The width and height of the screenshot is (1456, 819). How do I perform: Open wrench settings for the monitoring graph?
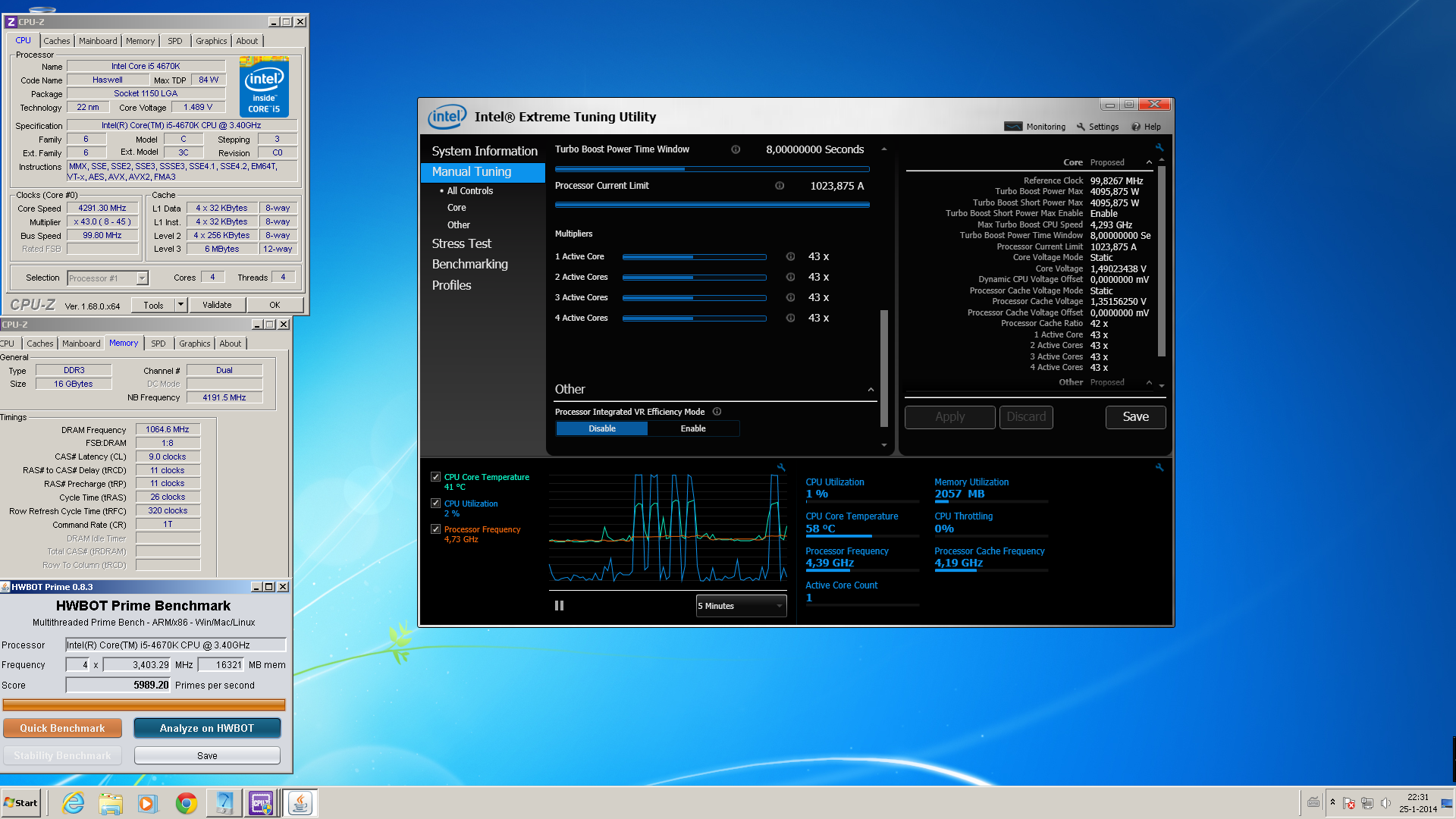781,467
